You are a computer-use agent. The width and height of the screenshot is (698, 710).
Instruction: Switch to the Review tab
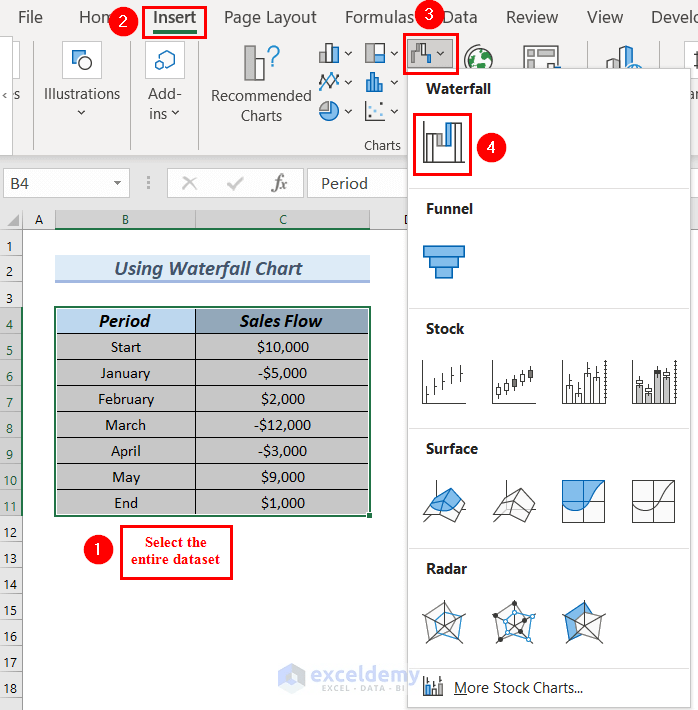532,17
